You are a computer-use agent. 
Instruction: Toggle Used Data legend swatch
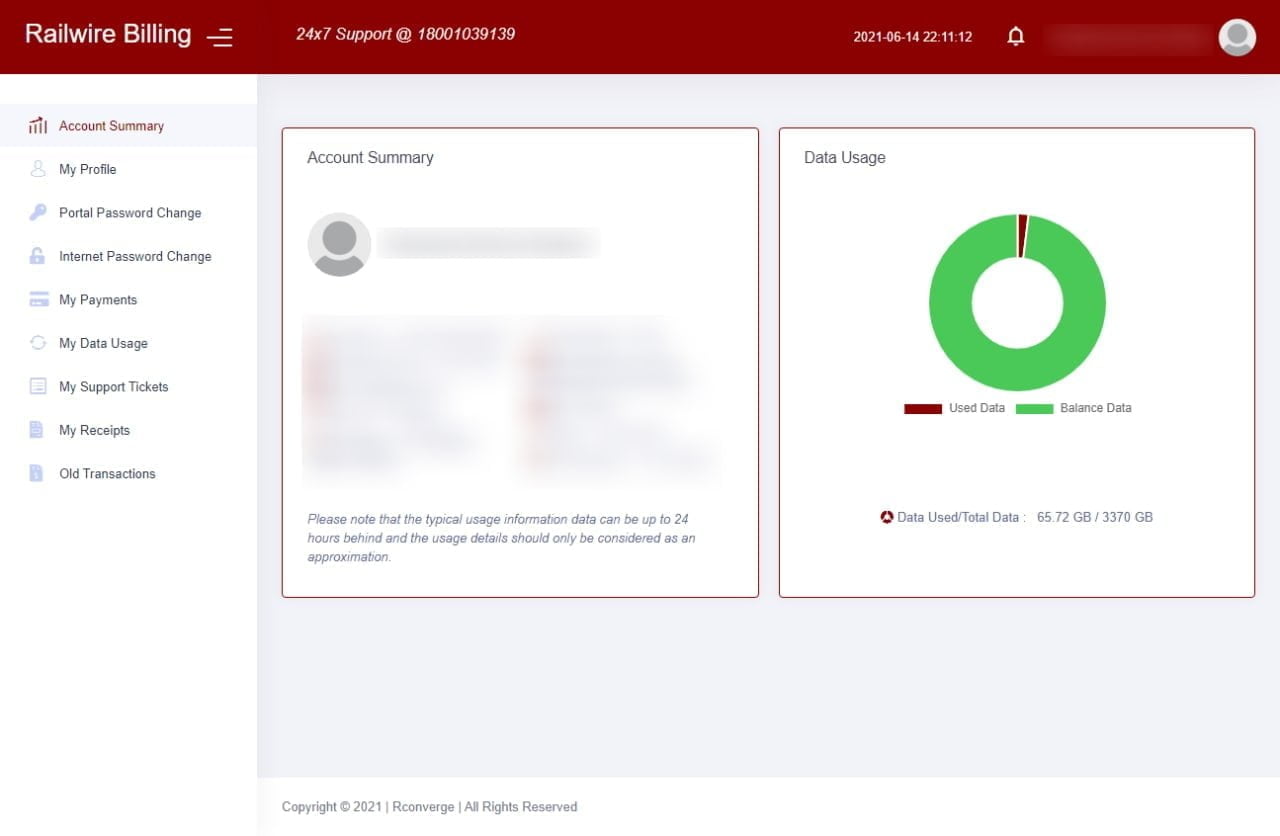pyautogui.click(x=923, y=409)
